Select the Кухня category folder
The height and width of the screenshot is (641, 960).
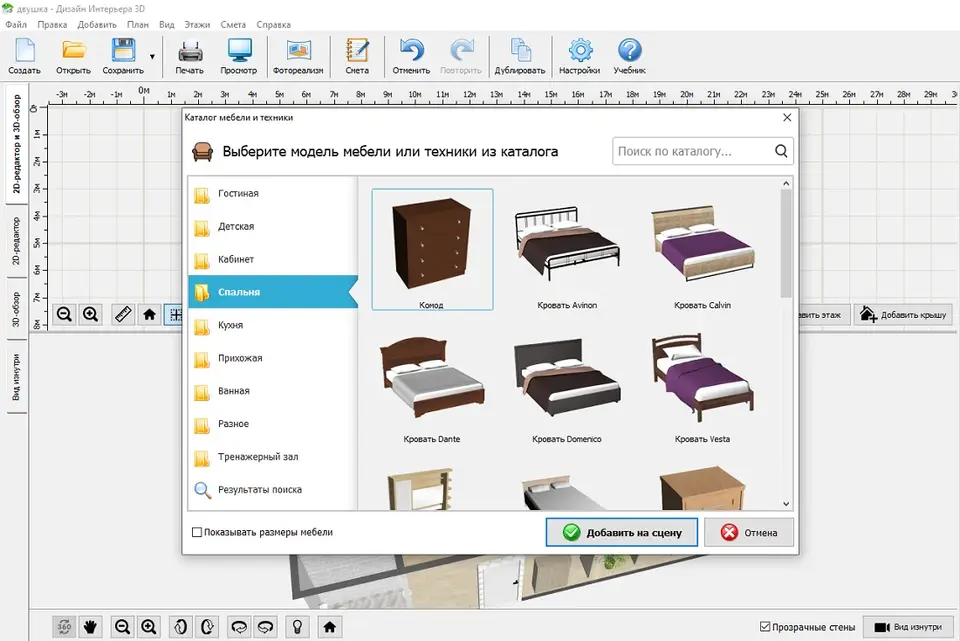[273, 325]
